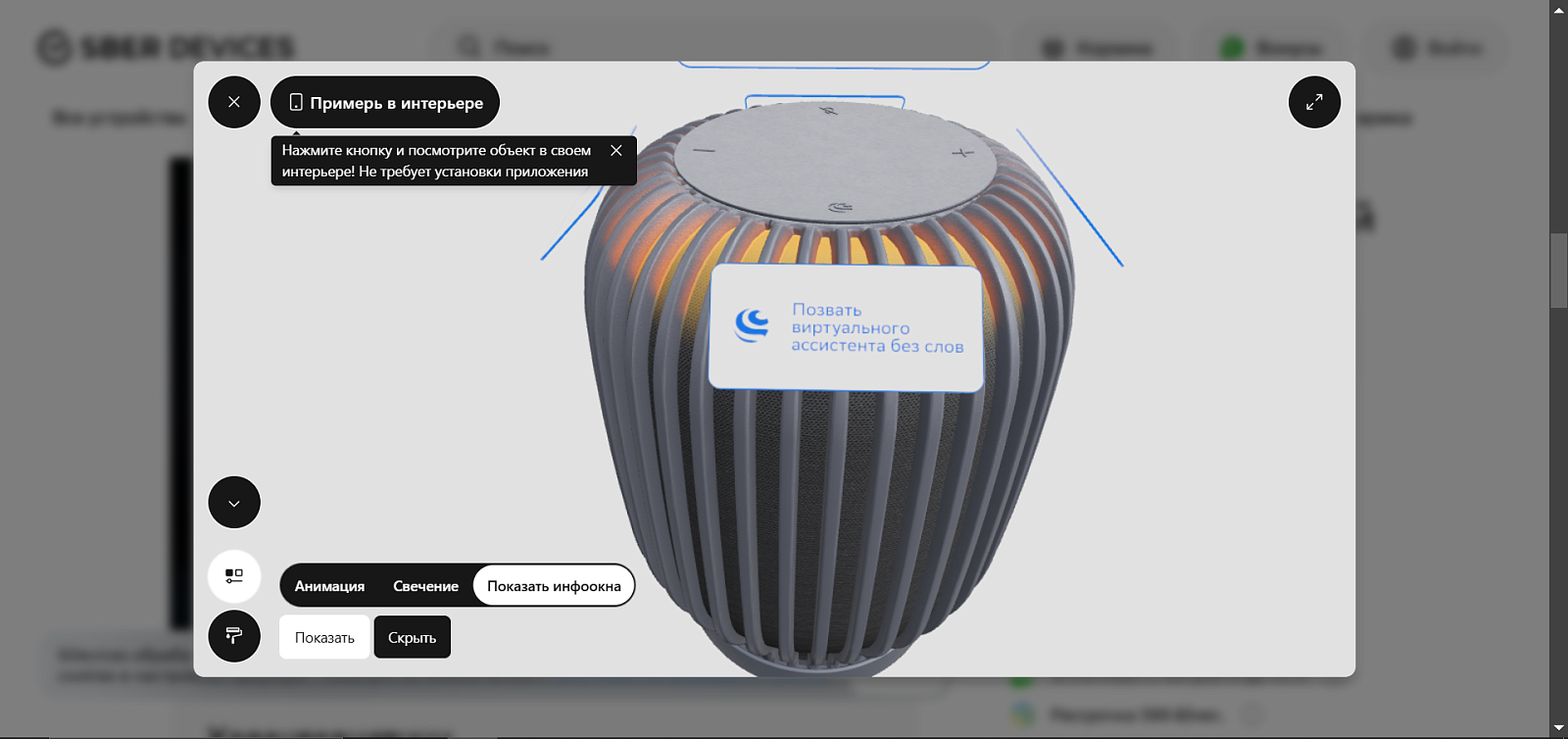Click the phone icon in the interior button

coord(296,102)
